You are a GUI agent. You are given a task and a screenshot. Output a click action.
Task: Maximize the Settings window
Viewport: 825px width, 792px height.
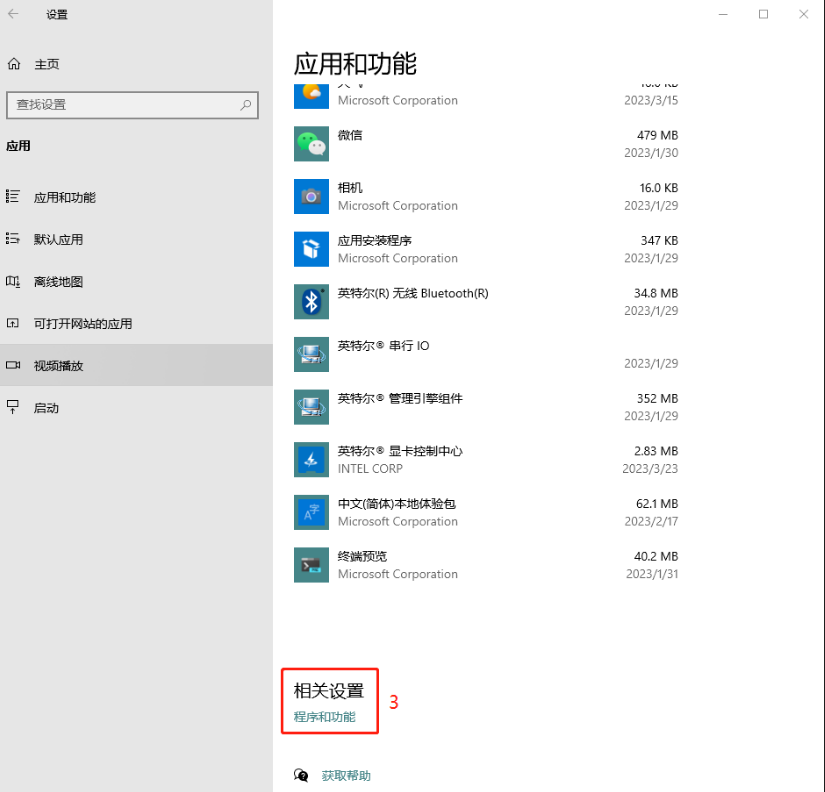point(763,14)
